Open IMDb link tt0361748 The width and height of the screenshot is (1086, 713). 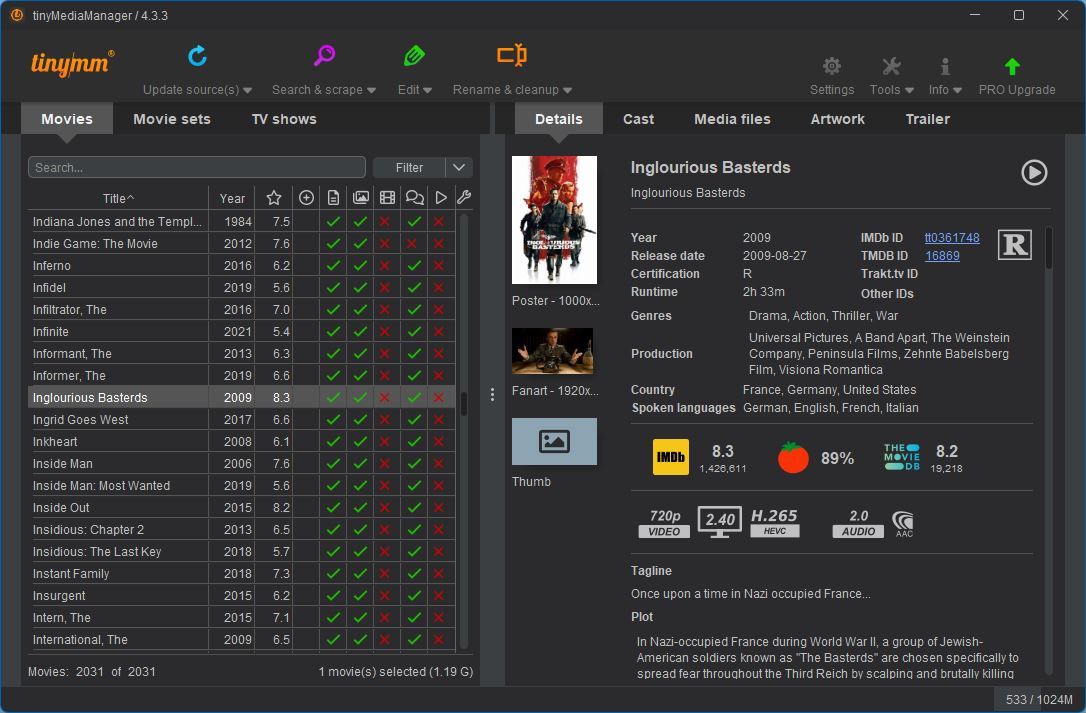click(x=951, y=238)
